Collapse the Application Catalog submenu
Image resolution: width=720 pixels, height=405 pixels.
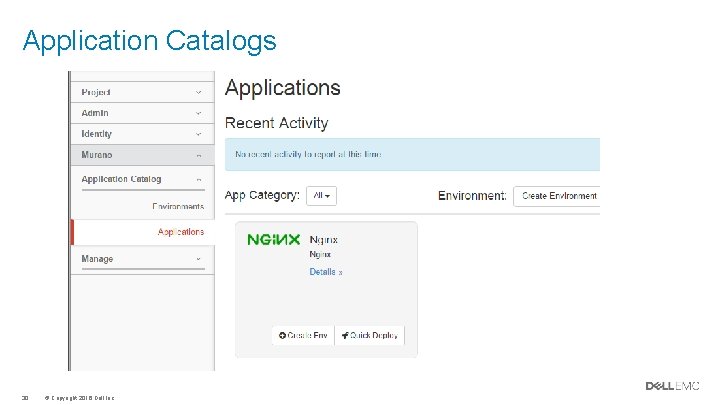tap(142, 179)
